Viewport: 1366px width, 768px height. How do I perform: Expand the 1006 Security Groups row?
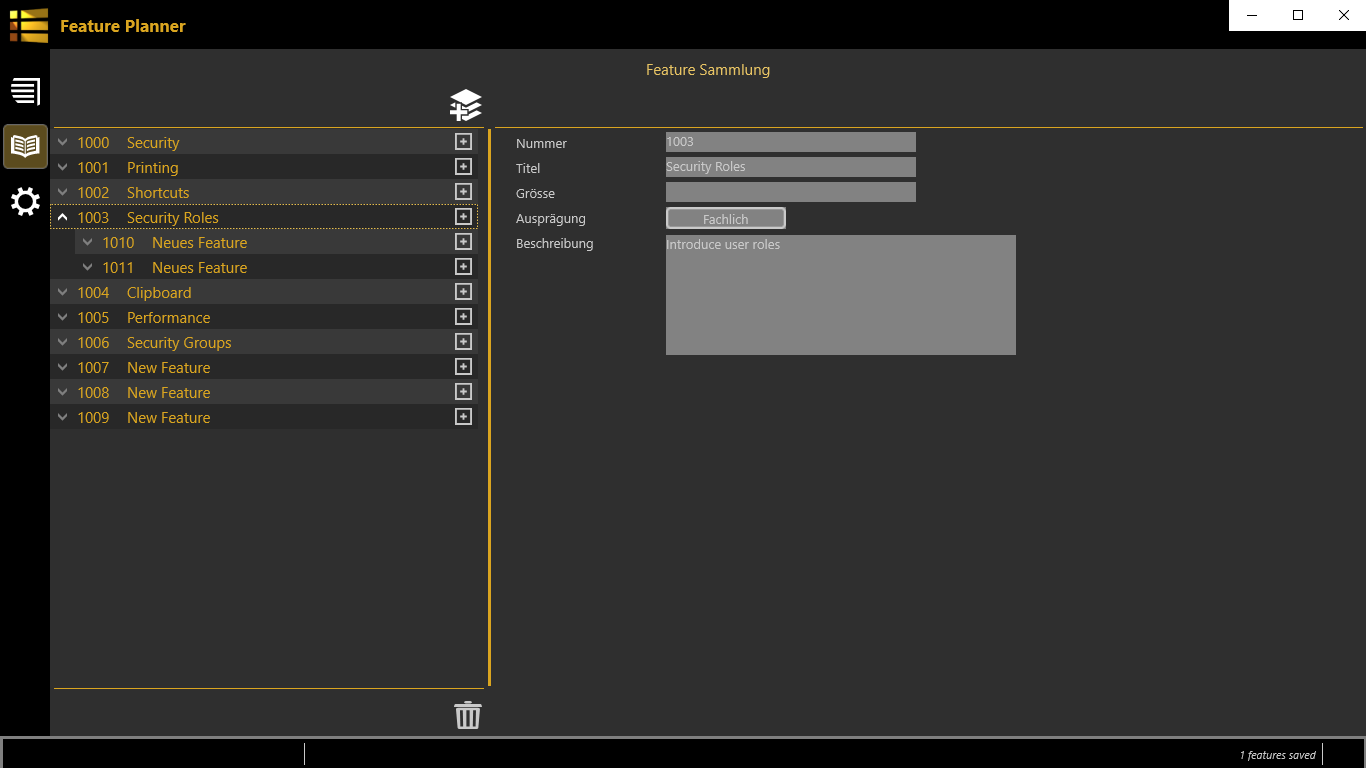pyautogui.click(x=63, y=343)
